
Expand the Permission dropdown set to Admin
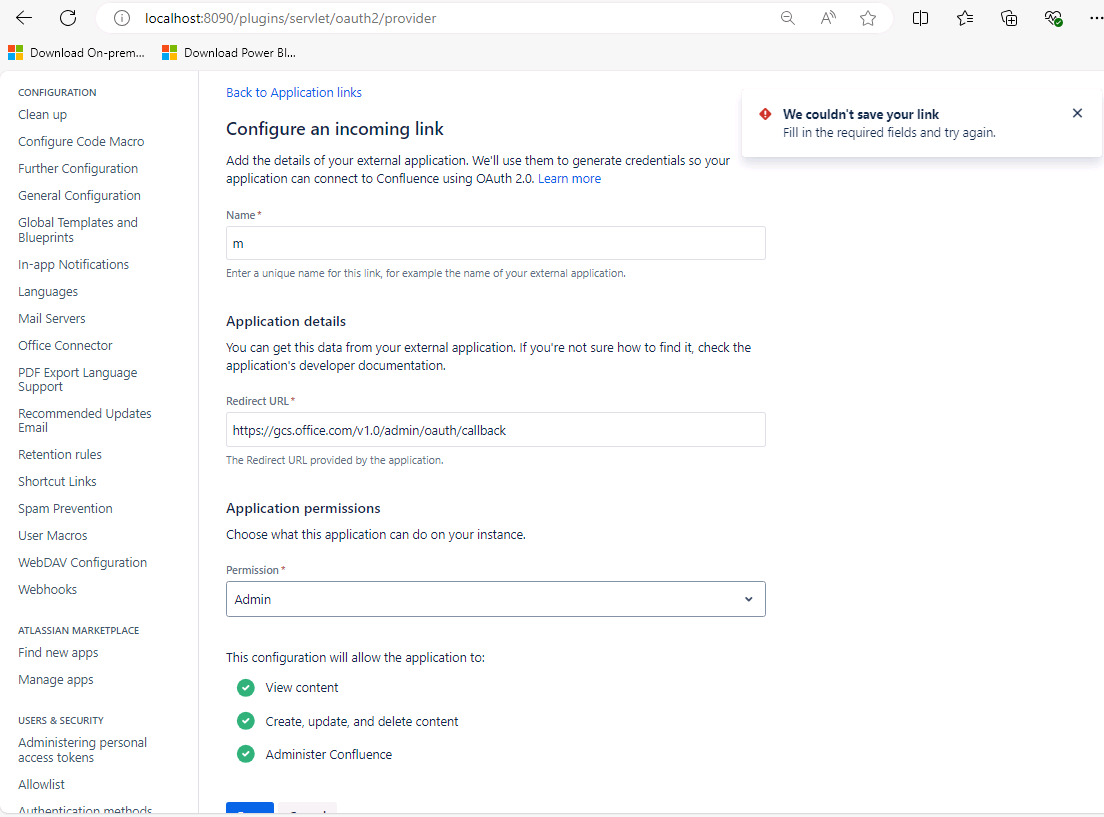(x=496, y=599)
